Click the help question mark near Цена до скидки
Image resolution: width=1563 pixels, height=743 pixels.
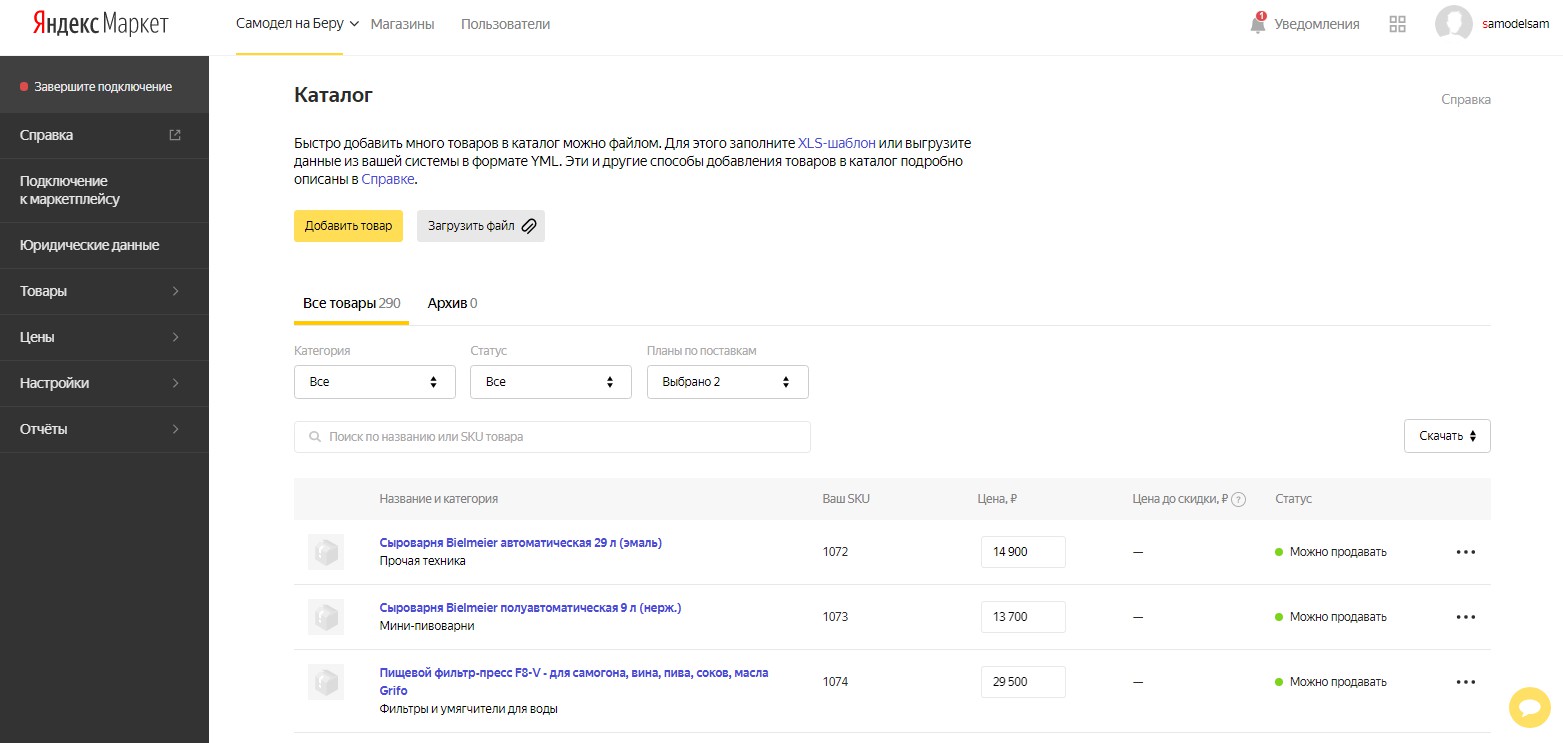pos(1239,499)
